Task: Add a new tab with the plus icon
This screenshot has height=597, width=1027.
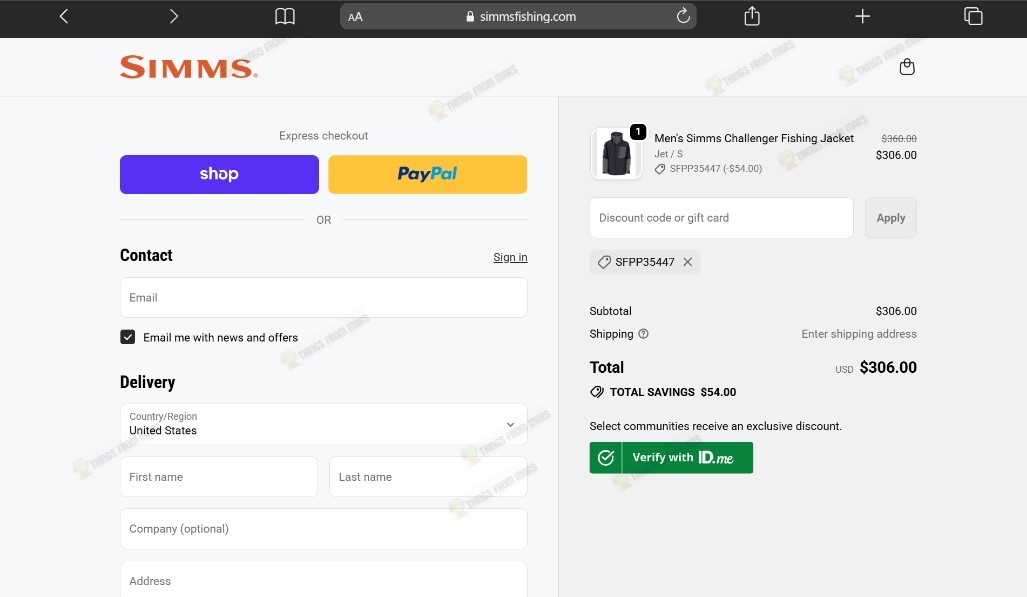Action: pos(863,16)
